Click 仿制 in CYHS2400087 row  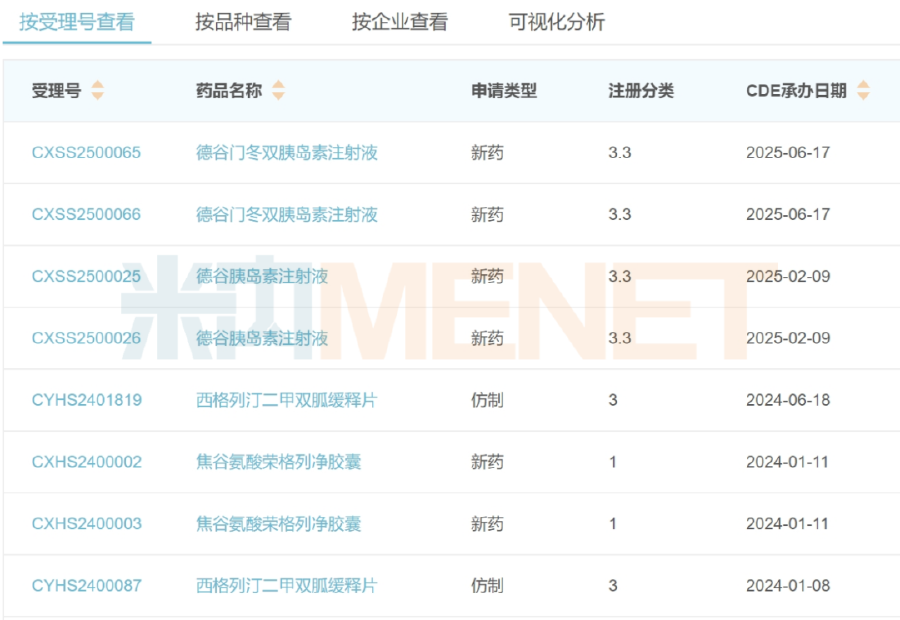(487, 586)
